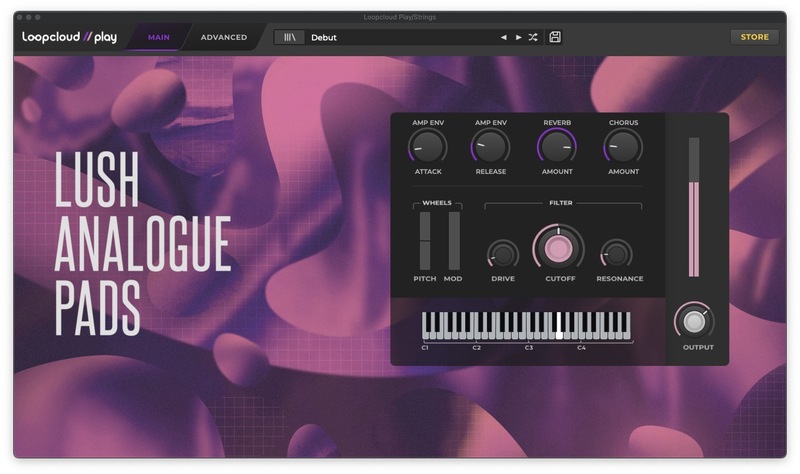
Task: Click the Pitch wheel strip
Action: coord(424,241)
